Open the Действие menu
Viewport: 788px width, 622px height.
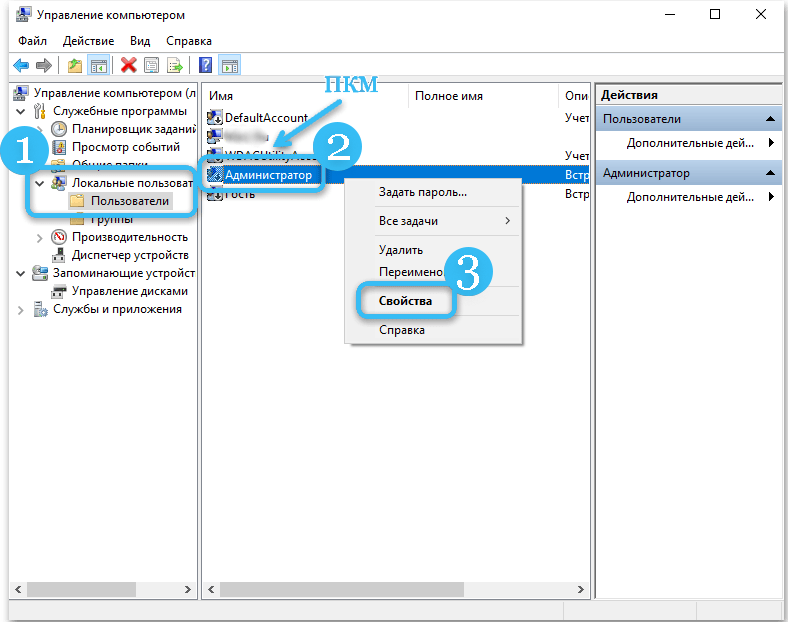(90, 41)
